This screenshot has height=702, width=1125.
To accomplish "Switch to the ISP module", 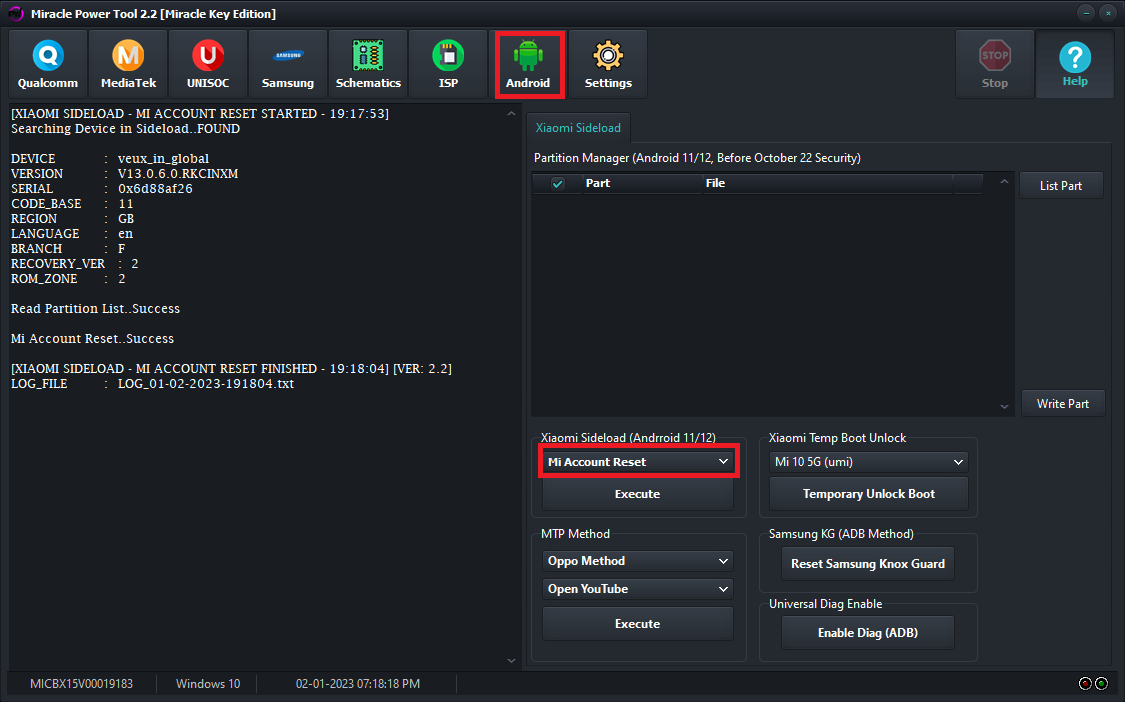I will click(448, 64).
